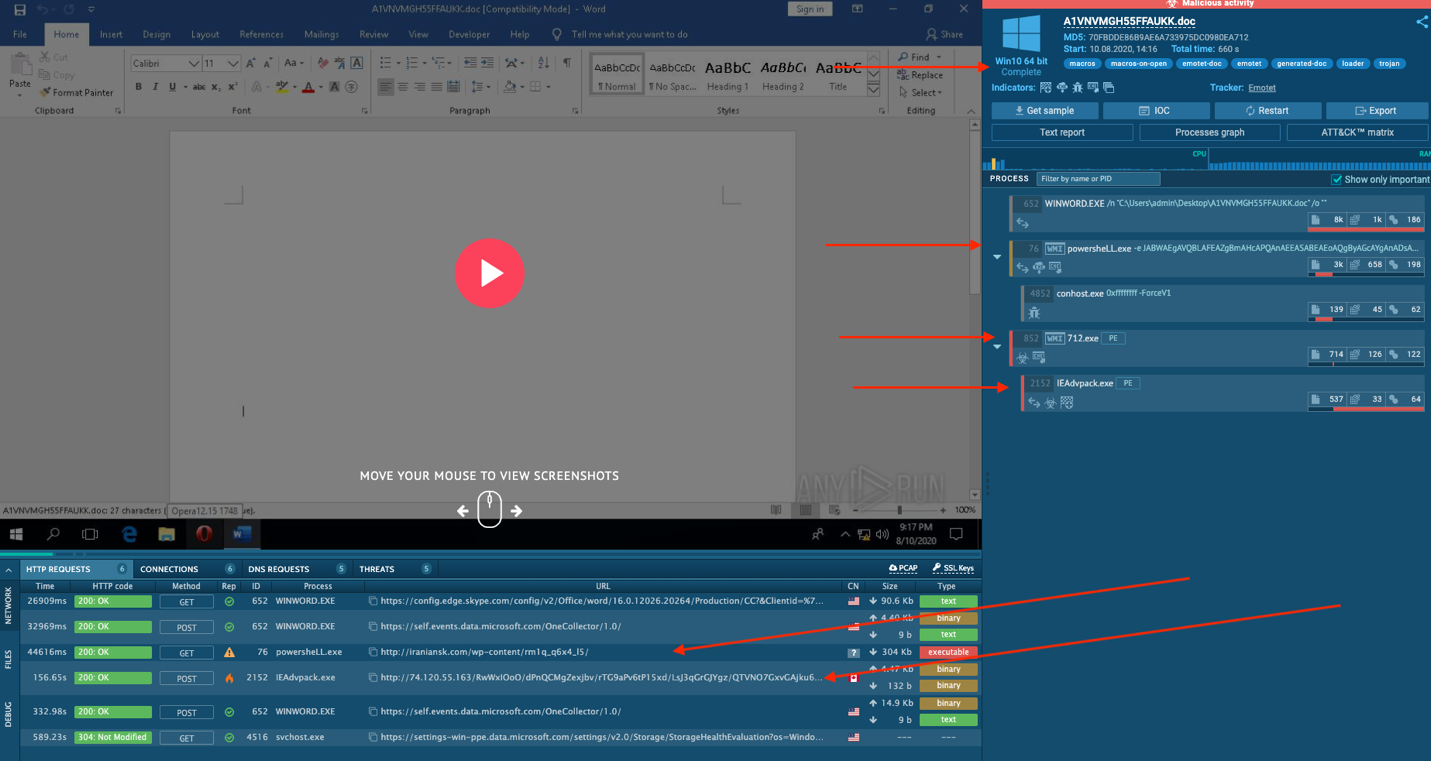Open the References tab in Word ribbon
This screenshot has width=1431, height=761.
pos(261,34)
